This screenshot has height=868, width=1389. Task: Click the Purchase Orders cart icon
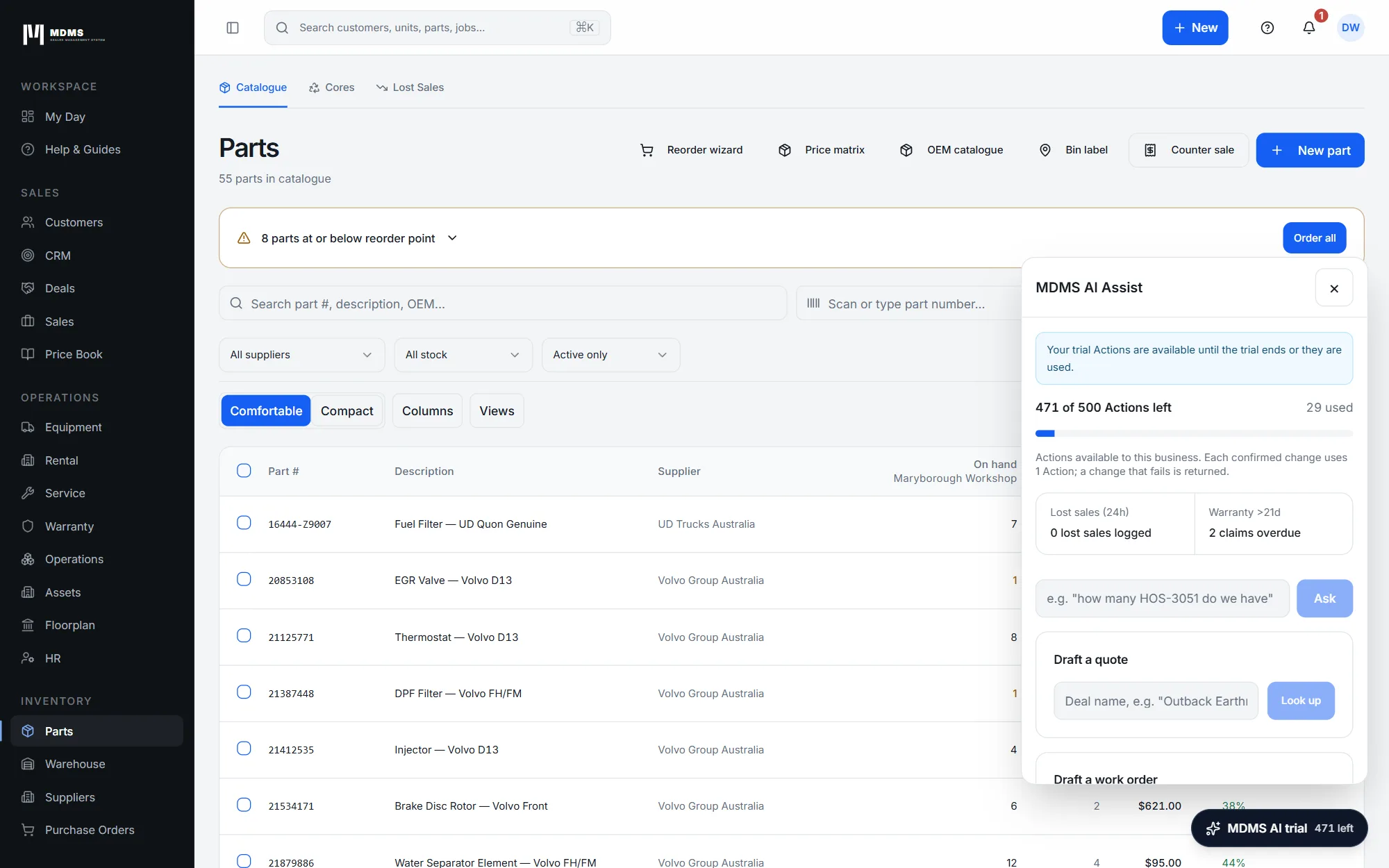pyautogui.click(x=28, y=830)
